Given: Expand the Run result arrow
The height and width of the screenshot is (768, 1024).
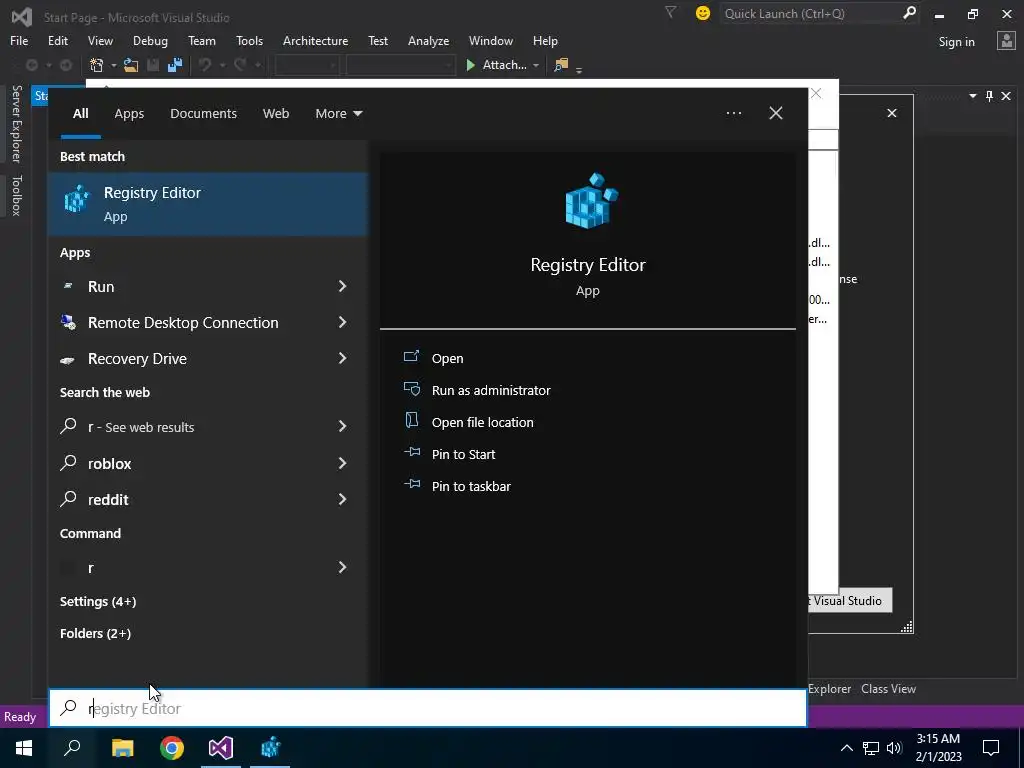Looking at the screenshot, I should coord(342,286).
